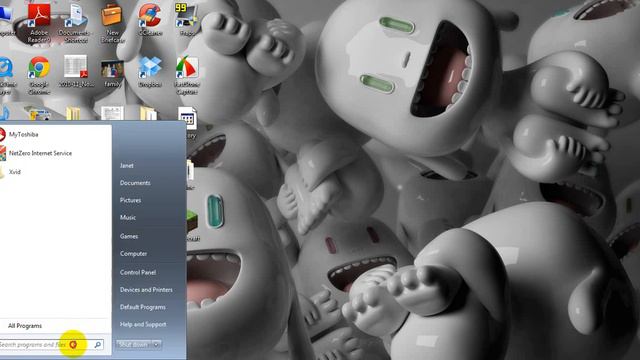Viewport: 640px width, 360px height.
Task: Launch the Dropbox desktop shortcut
Action: pyautogui.click(x=149, y=71)
